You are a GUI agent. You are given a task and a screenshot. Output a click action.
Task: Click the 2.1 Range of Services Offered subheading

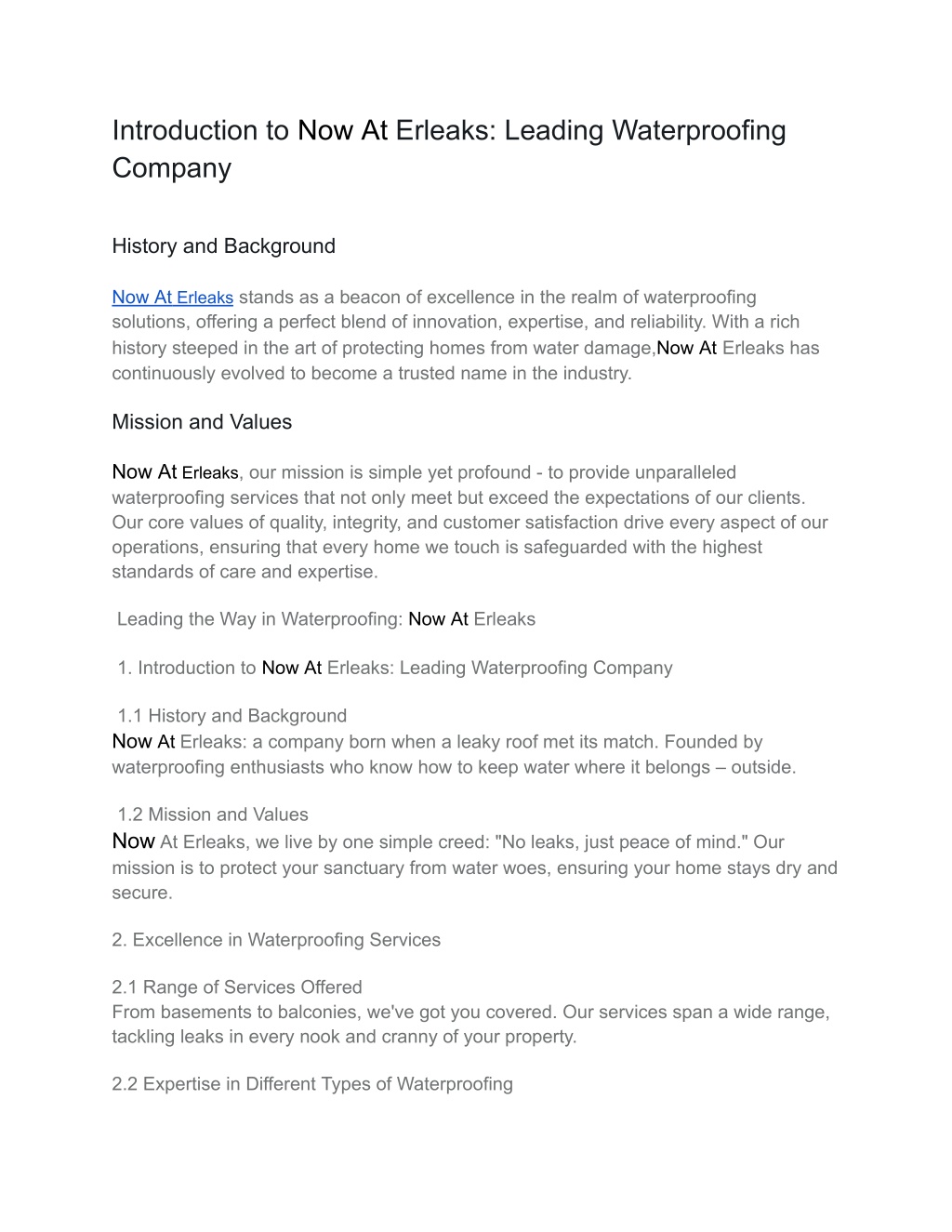(237, 987)
